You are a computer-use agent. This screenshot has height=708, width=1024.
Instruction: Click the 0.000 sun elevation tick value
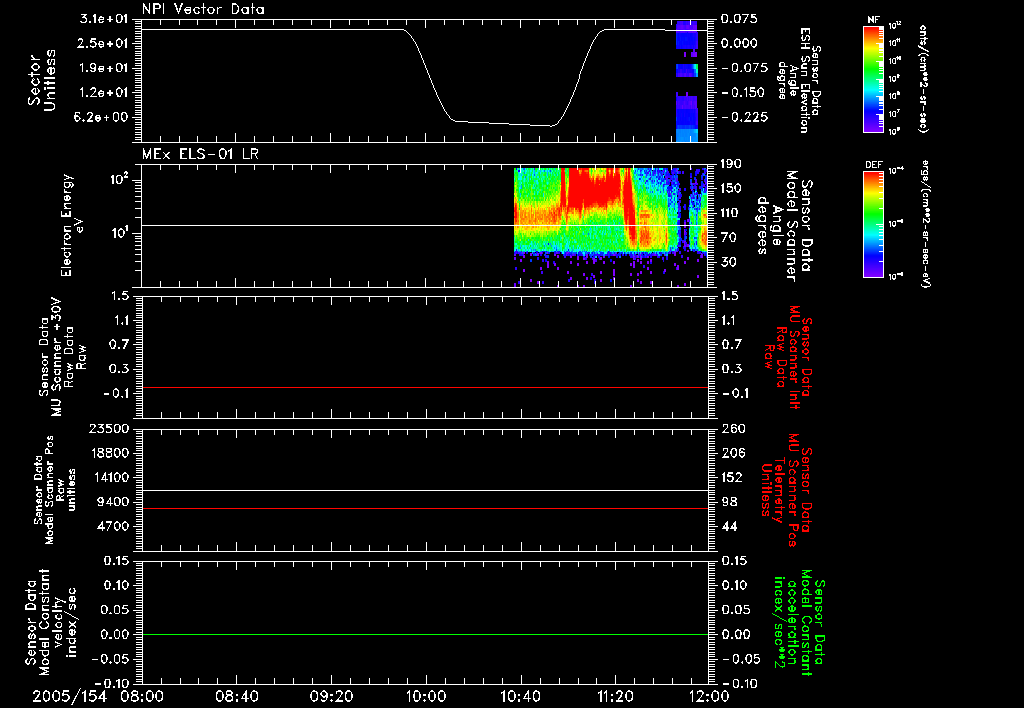740,43
